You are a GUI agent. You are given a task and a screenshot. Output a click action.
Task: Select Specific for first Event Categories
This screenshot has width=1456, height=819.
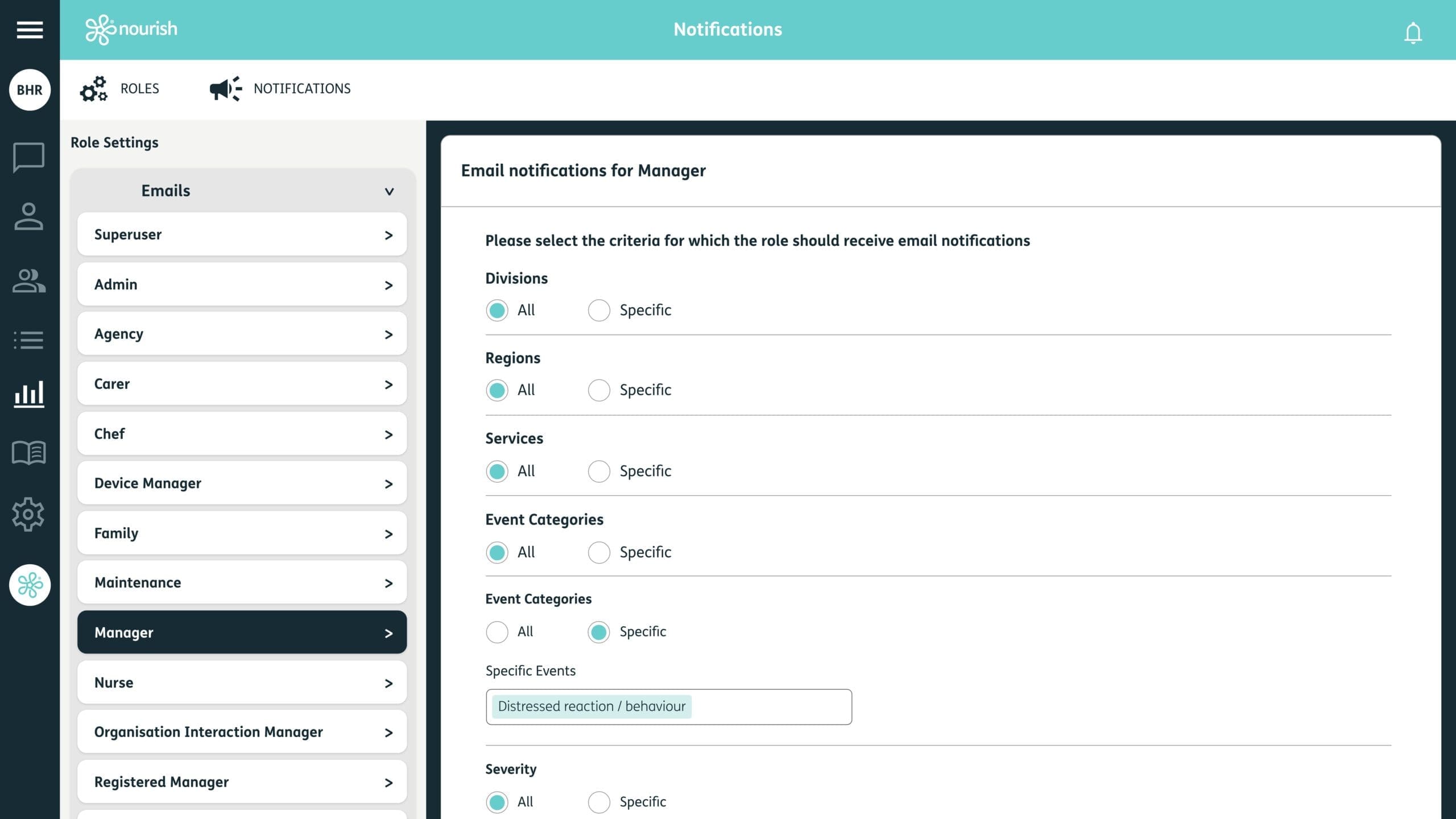(599, 552)
